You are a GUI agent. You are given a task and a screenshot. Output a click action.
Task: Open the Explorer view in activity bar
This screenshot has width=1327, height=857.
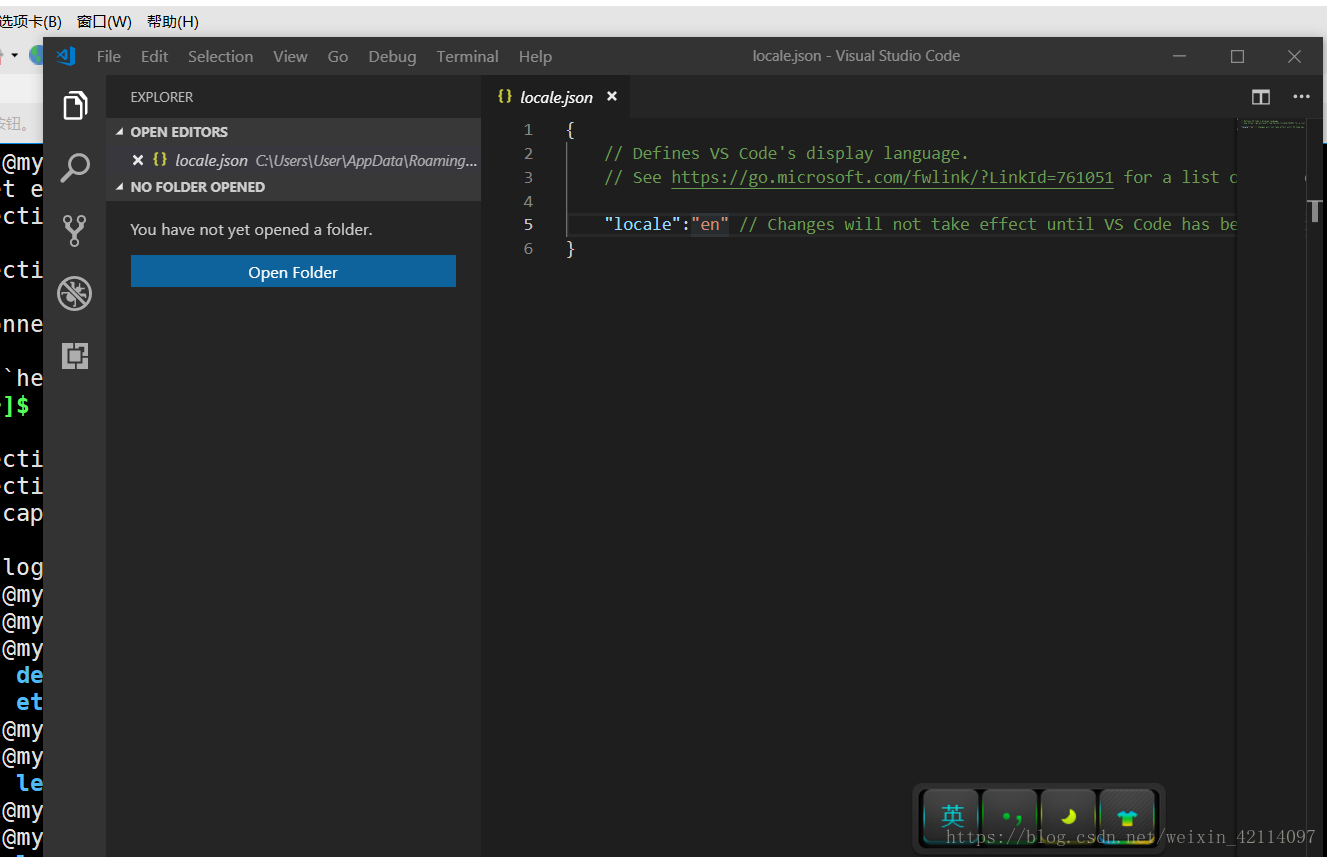pos(75,105)
